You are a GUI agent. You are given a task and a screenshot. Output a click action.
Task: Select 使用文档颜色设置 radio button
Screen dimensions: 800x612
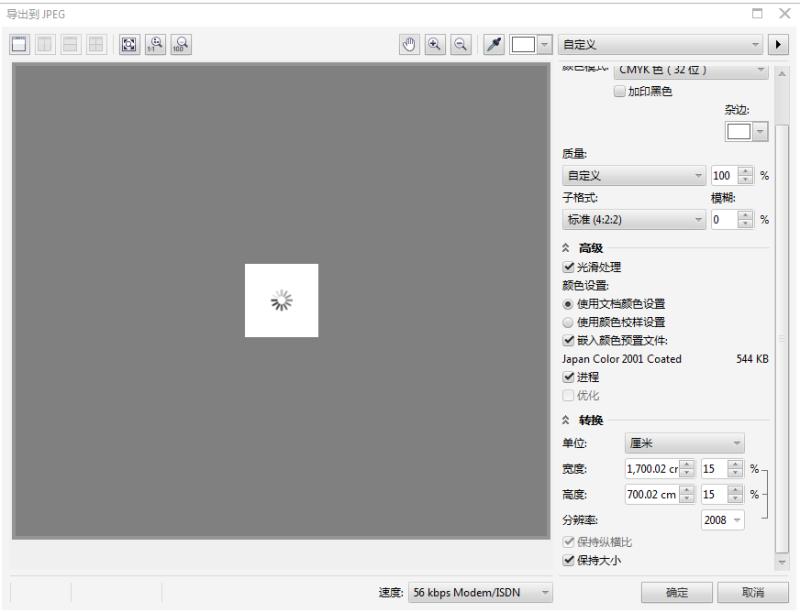tap(568, 304)
